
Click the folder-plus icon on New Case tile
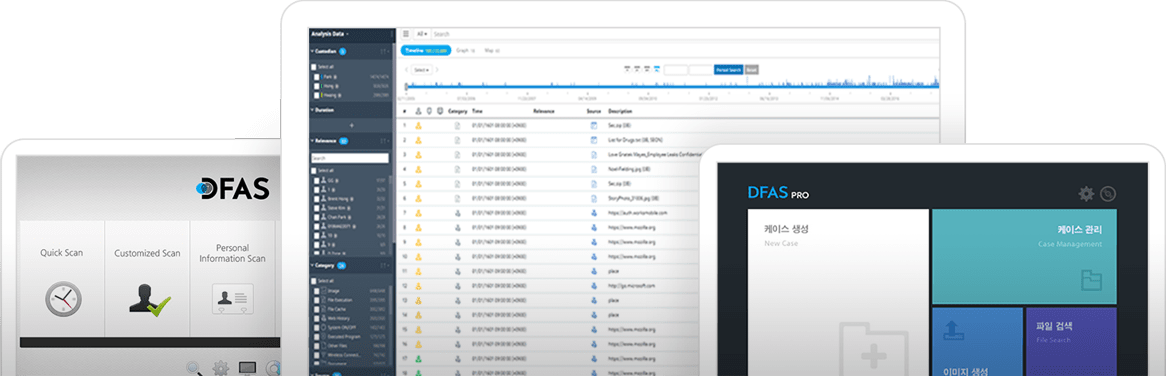coord(874,349)
